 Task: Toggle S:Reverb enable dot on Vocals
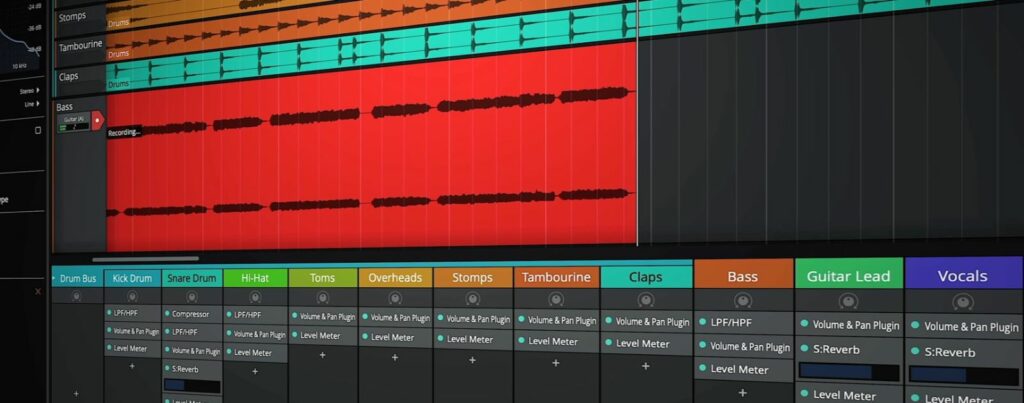(x=915, y=352)
